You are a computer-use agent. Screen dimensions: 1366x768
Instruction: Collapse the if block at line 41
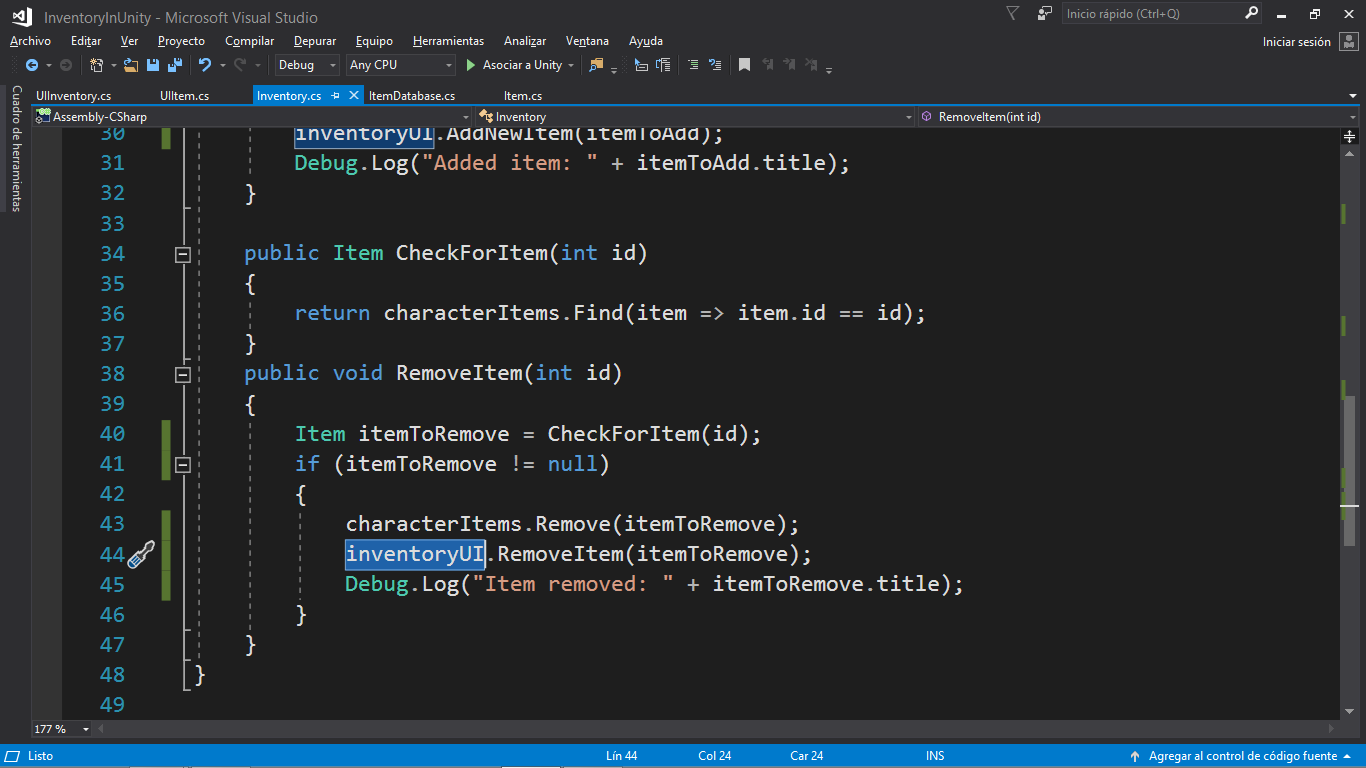[183, 464]
